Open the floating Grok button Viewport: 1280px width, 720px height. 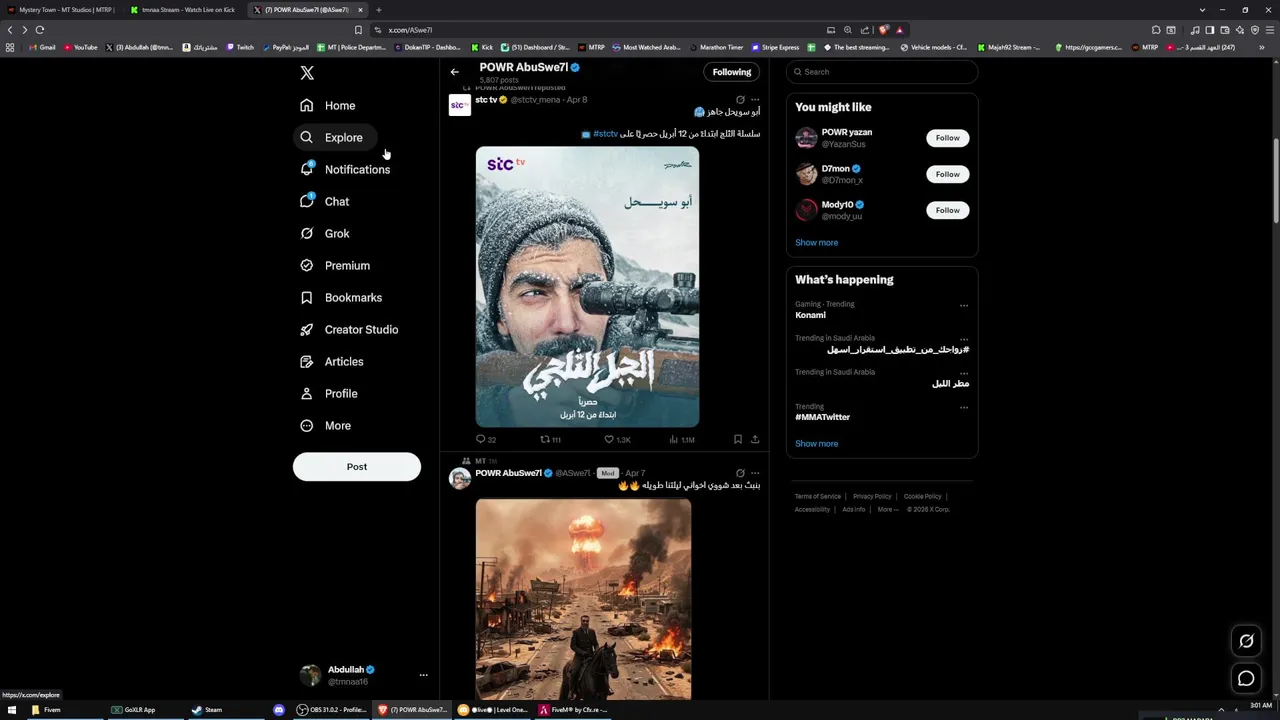[1246, 641]
